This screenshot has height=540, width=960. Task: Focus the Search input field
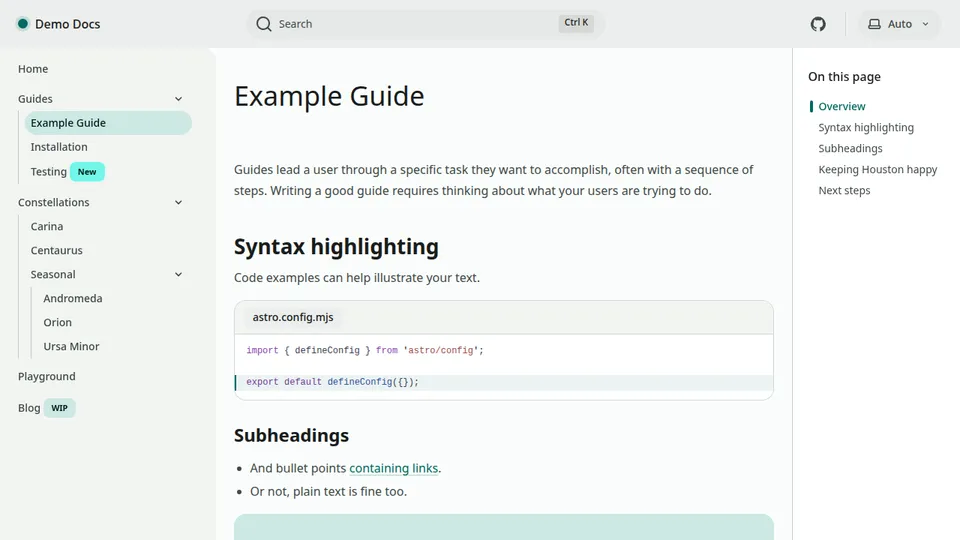click(426, 24)
